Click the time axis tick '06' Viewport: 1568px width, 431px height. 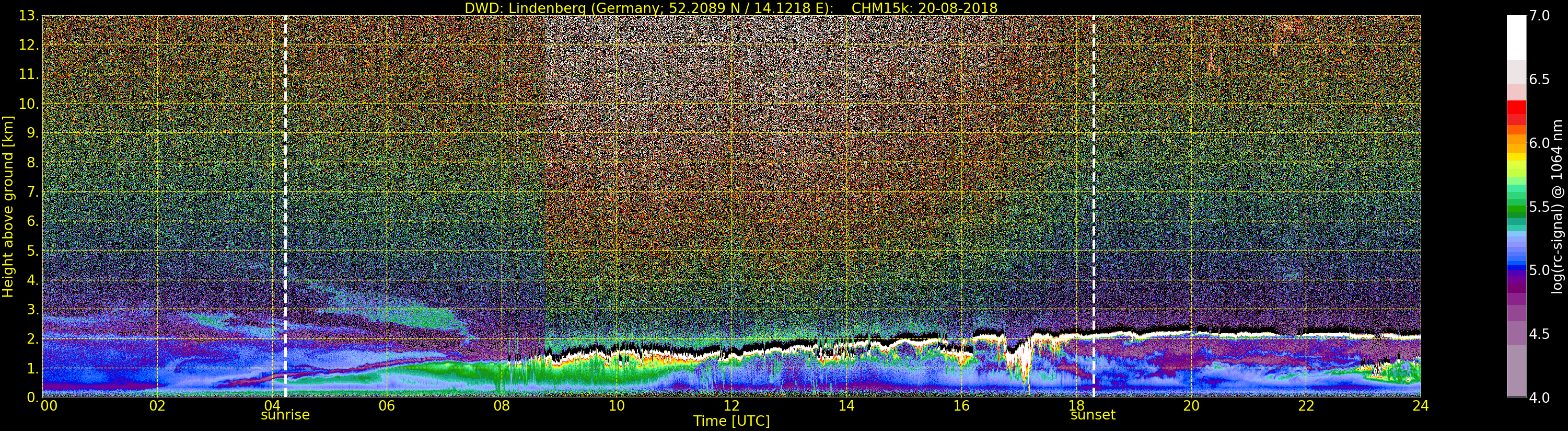(x=387, y=406)
